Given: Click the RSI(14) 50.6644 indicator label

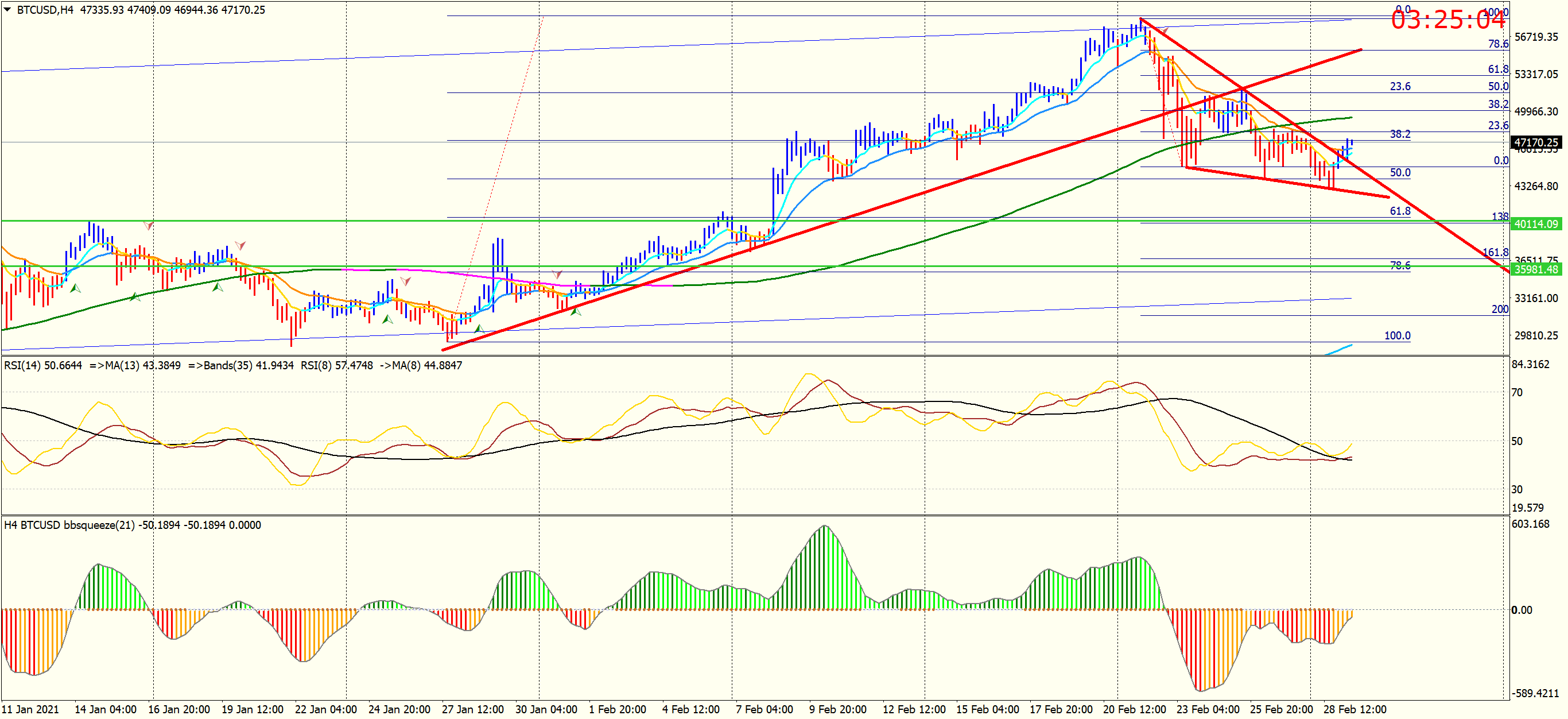Looking at the screenshot, I should (42, 365).
